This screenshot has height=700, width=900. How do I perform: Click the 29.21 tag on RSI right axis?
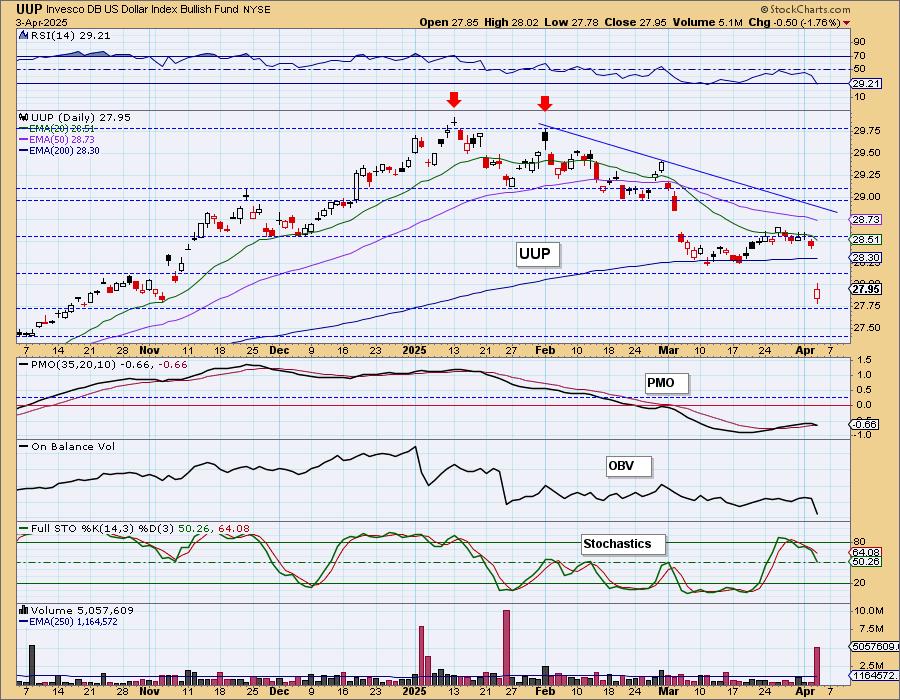coord(866,84)
